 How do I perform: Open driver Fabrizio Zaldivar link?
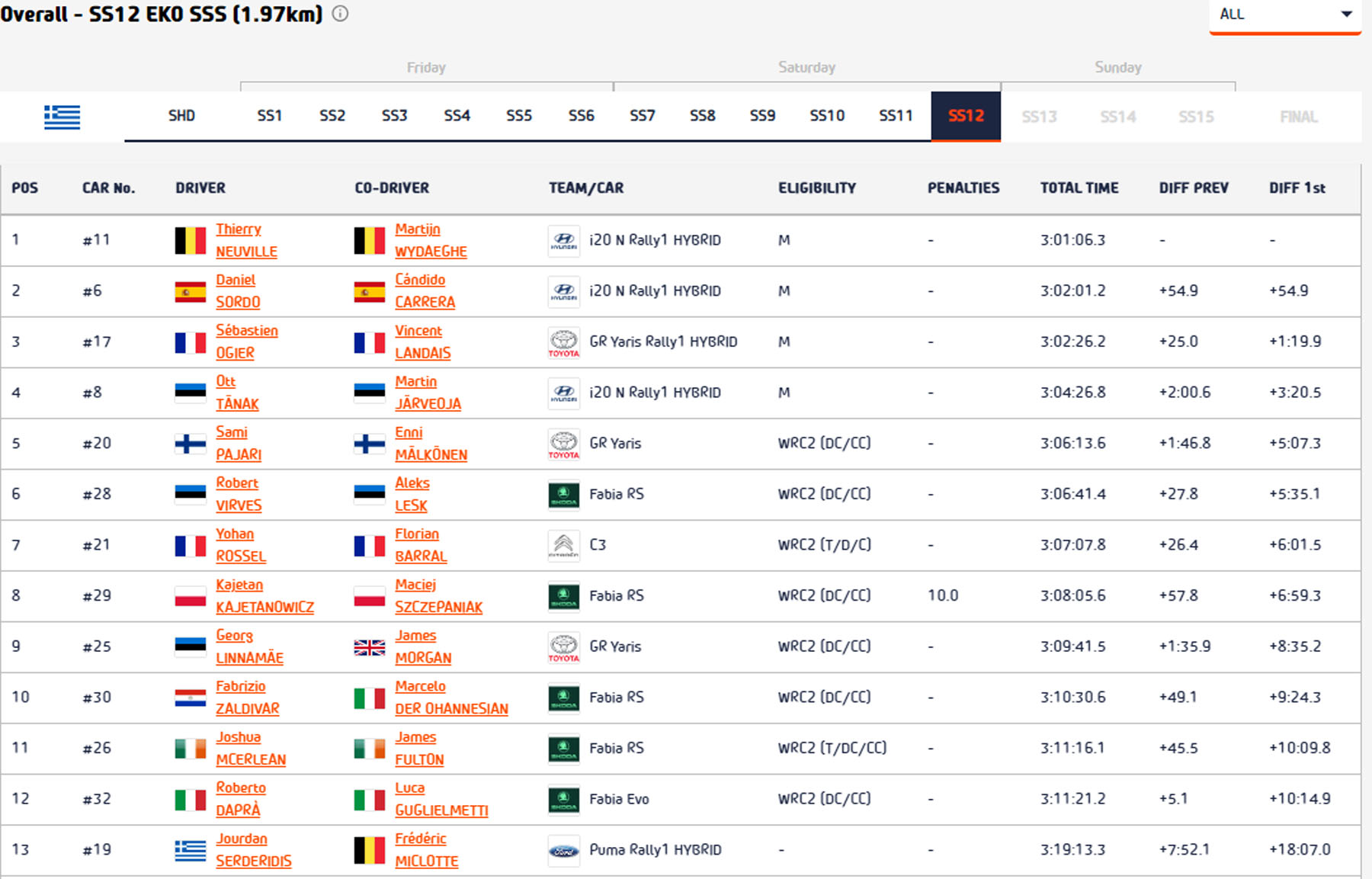(248, 698)
